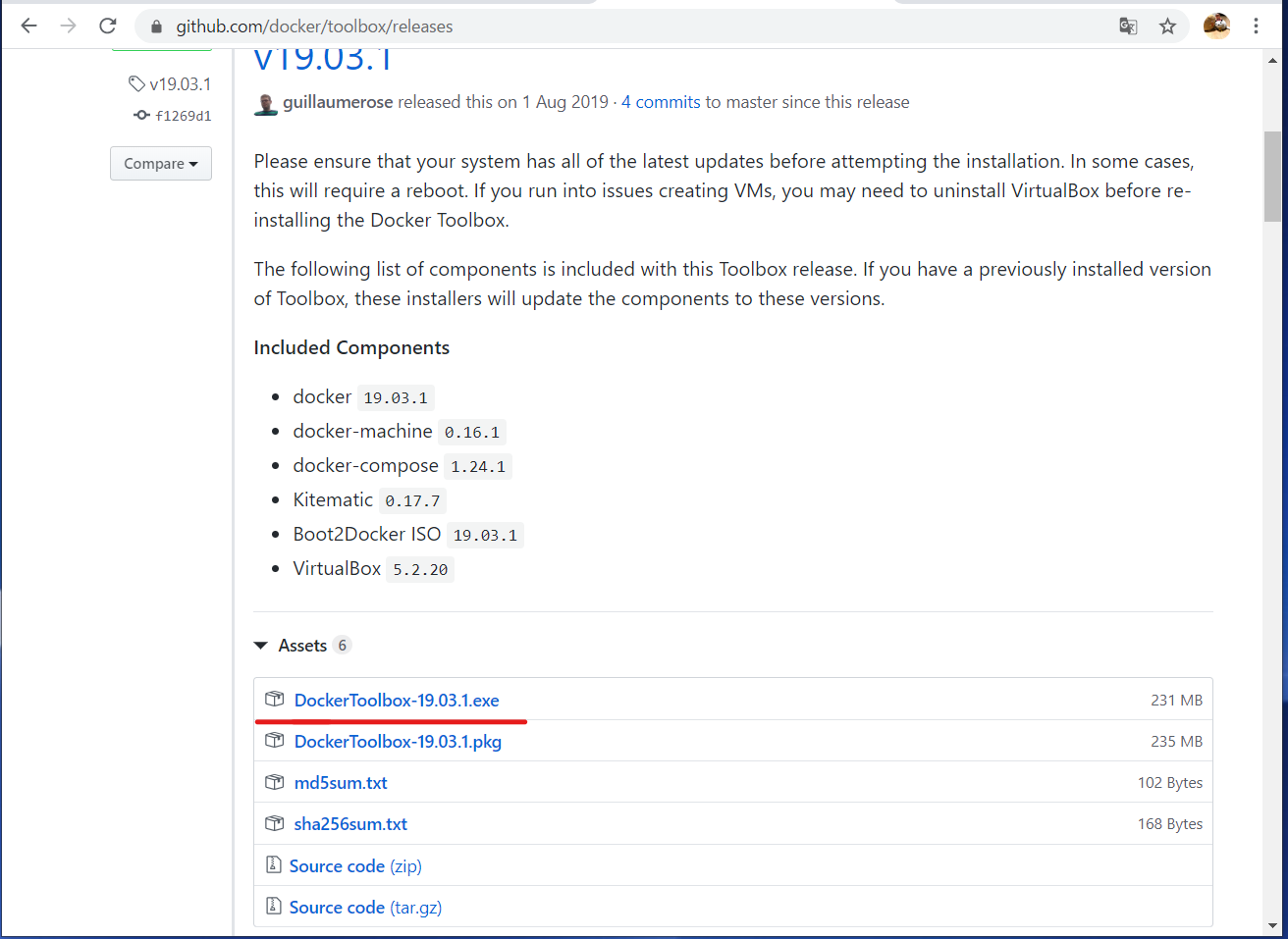The image size is (1288, 939).
Task: Click the commit icon beside f1269d1
Action: (x=142, y=116)
